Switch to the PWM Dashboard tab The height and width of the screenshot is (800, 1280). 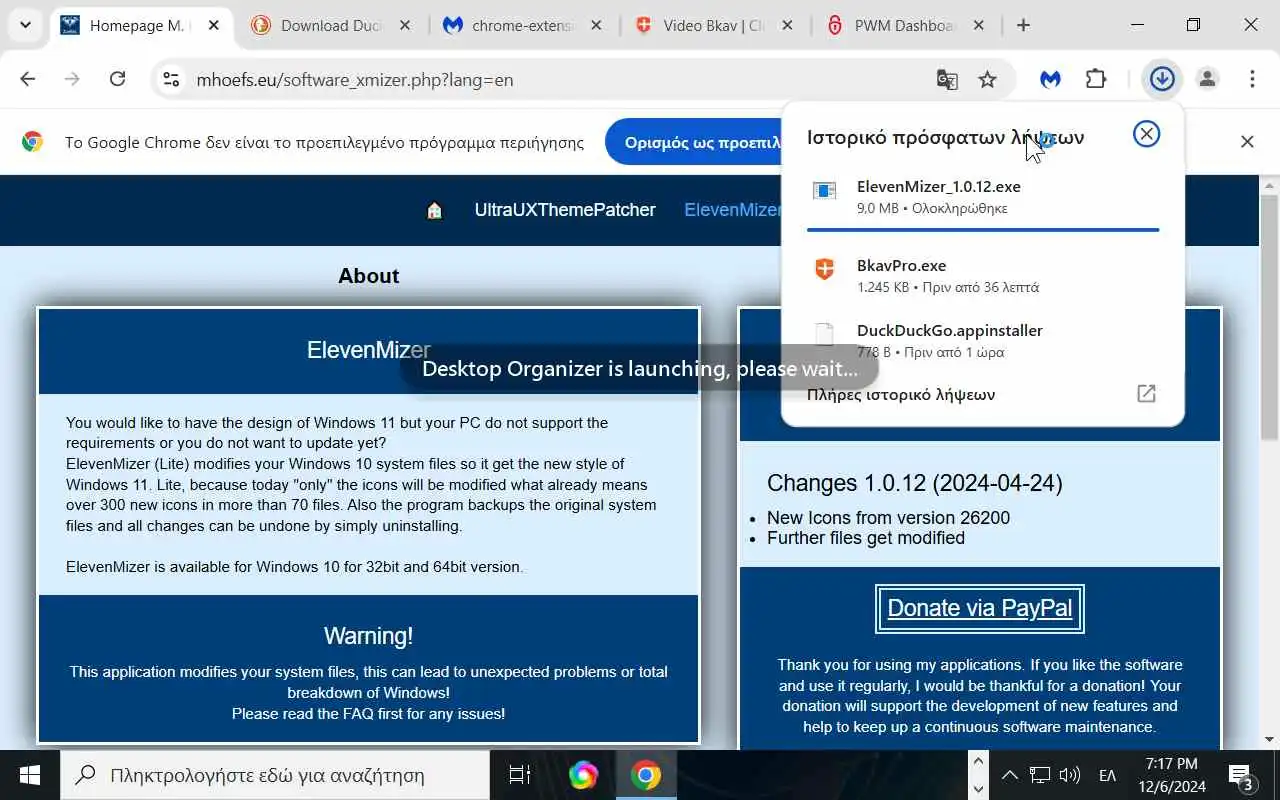point(905,26)
